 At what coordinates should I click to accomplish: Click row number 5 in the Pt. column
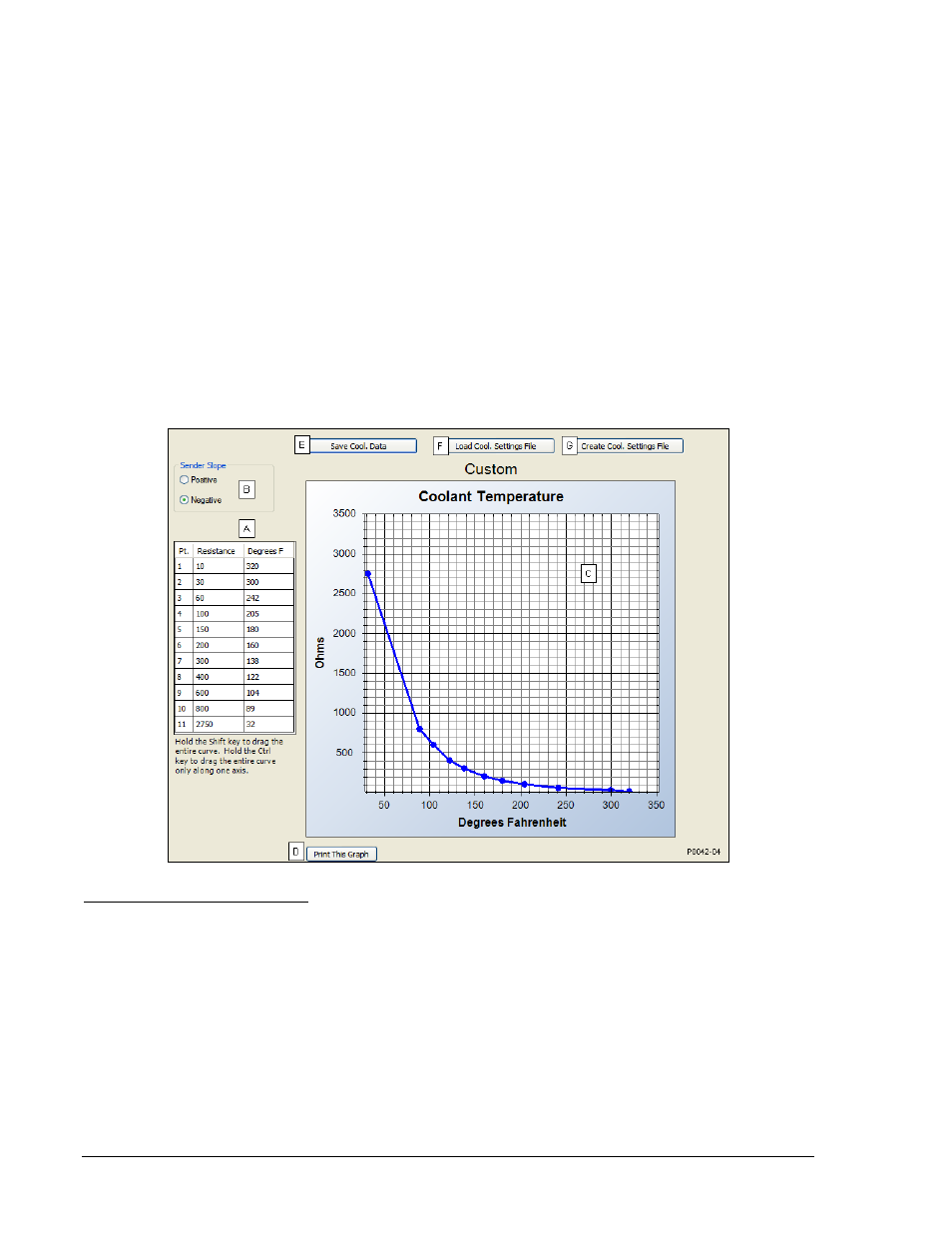coord(184,630)
